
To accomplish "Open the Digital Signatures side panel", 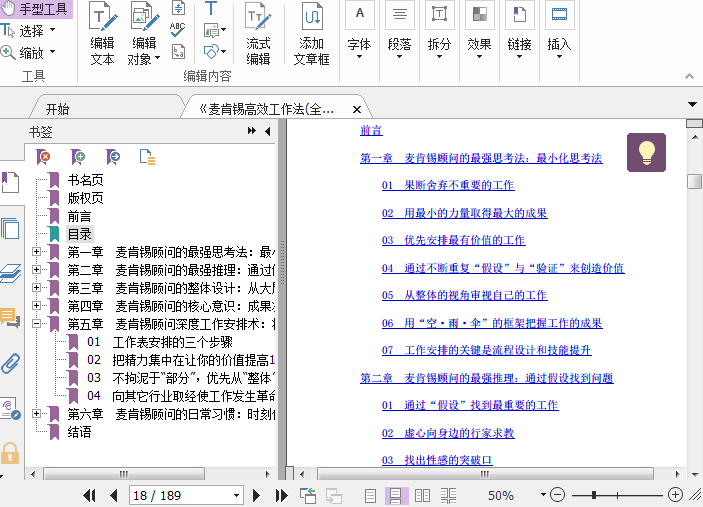I will (x=10, y=408).
